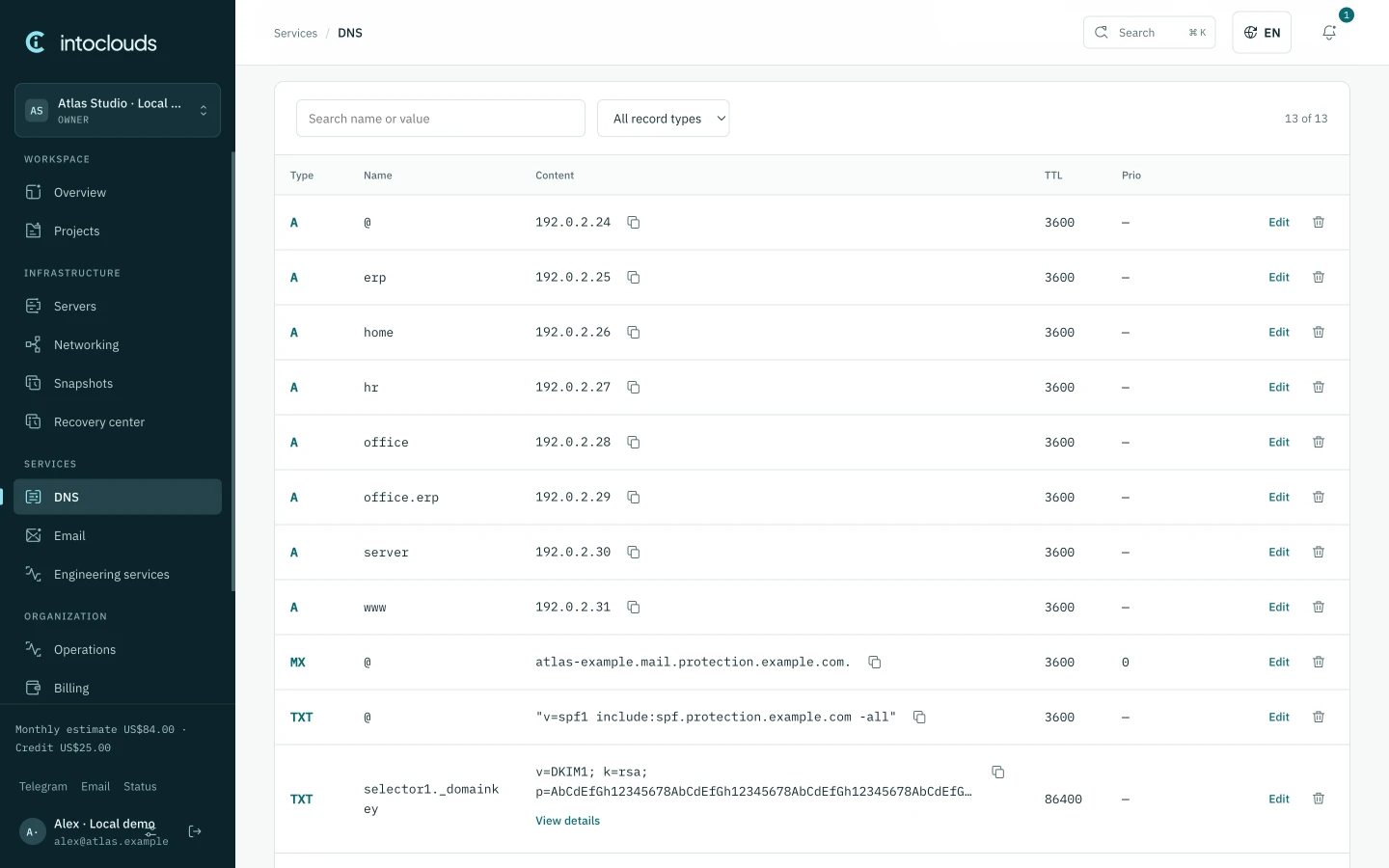Open the Billing page
The height and width of the screenshot is (868, 1389).
(x=118, y=689)
